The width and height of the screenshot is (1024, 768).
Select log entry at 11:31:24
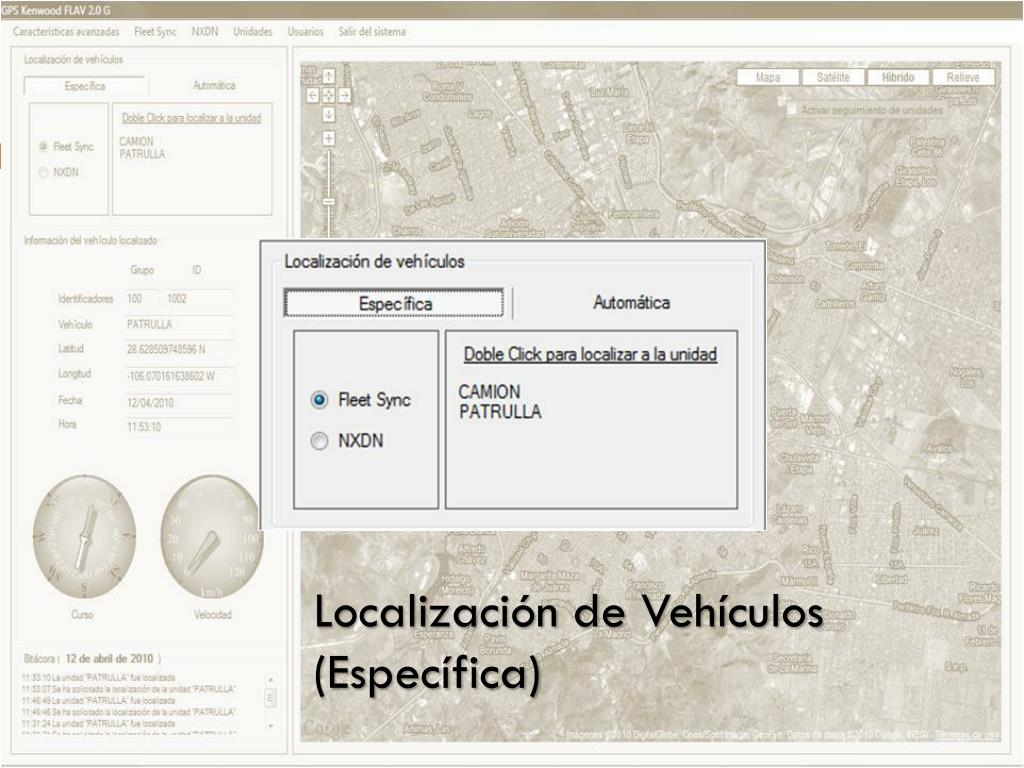tap(99, 724)
